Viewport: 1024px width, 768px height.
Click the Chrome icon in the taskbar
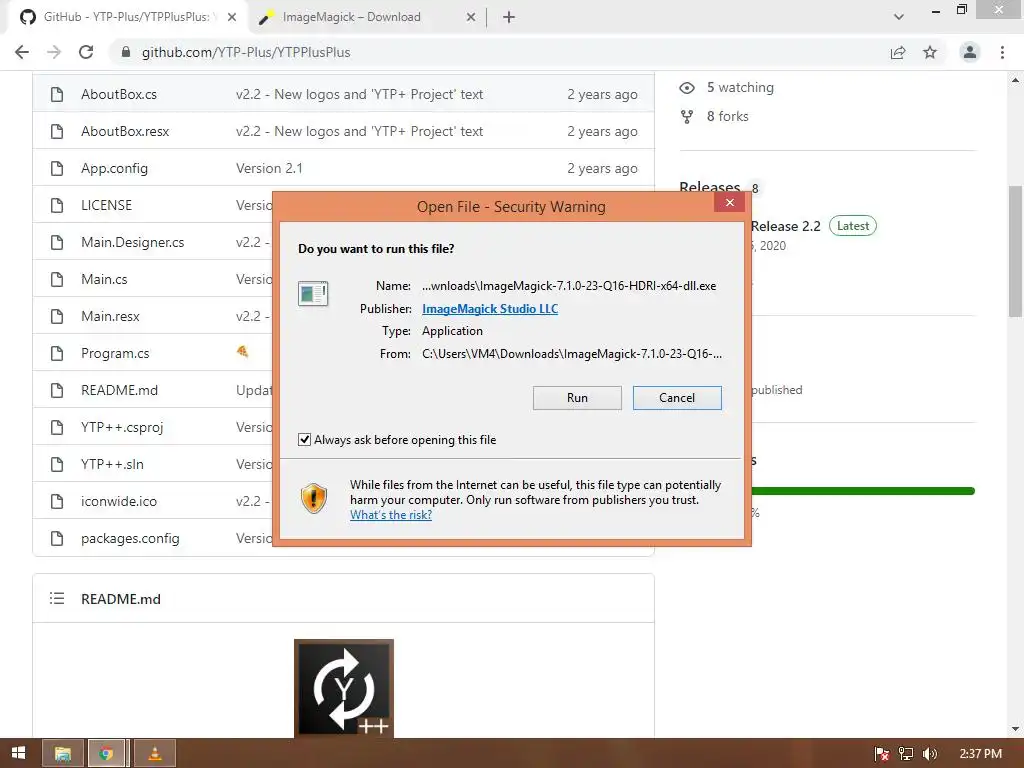point(106,754)
